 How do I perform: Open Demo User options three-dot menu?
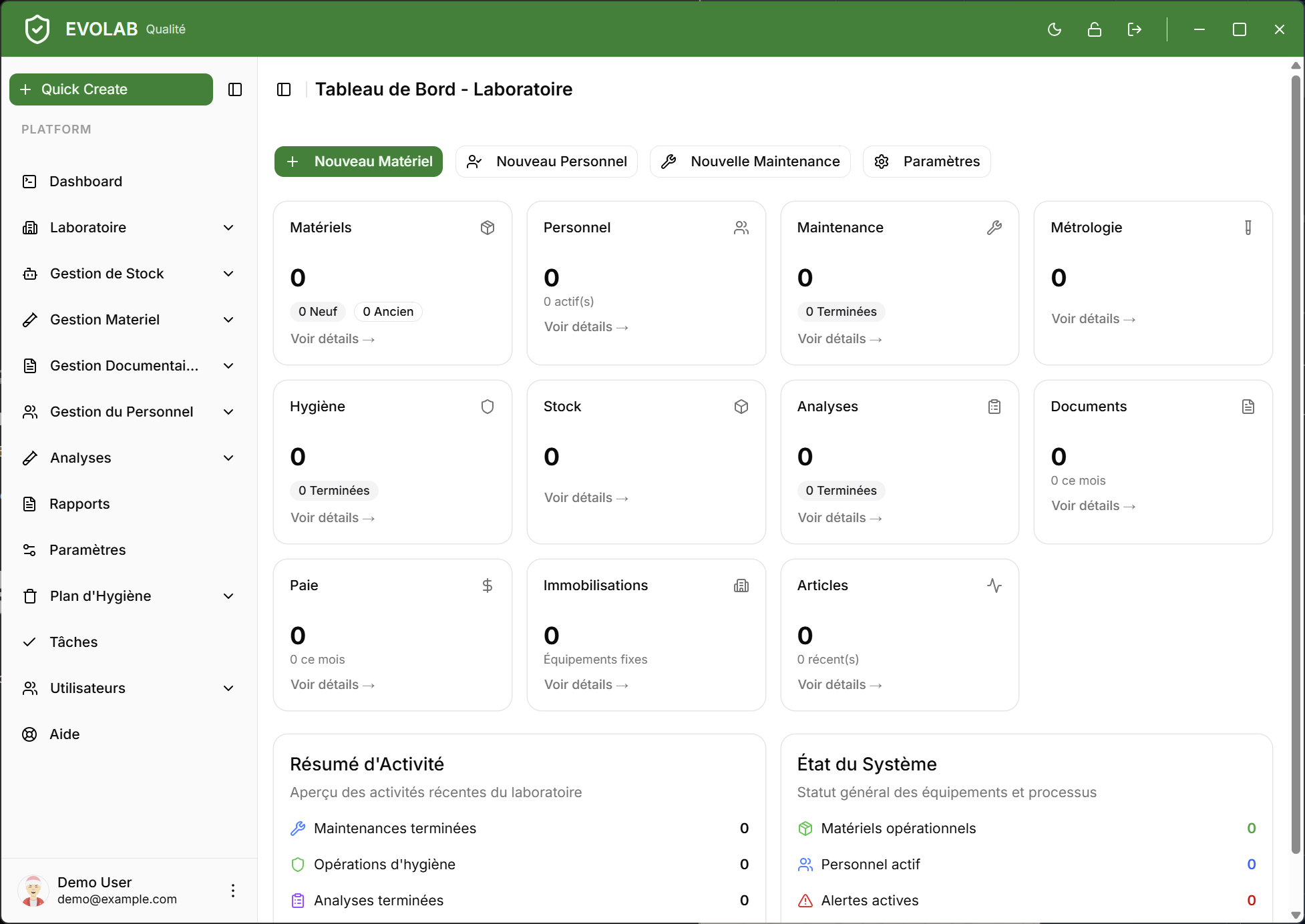233,891
